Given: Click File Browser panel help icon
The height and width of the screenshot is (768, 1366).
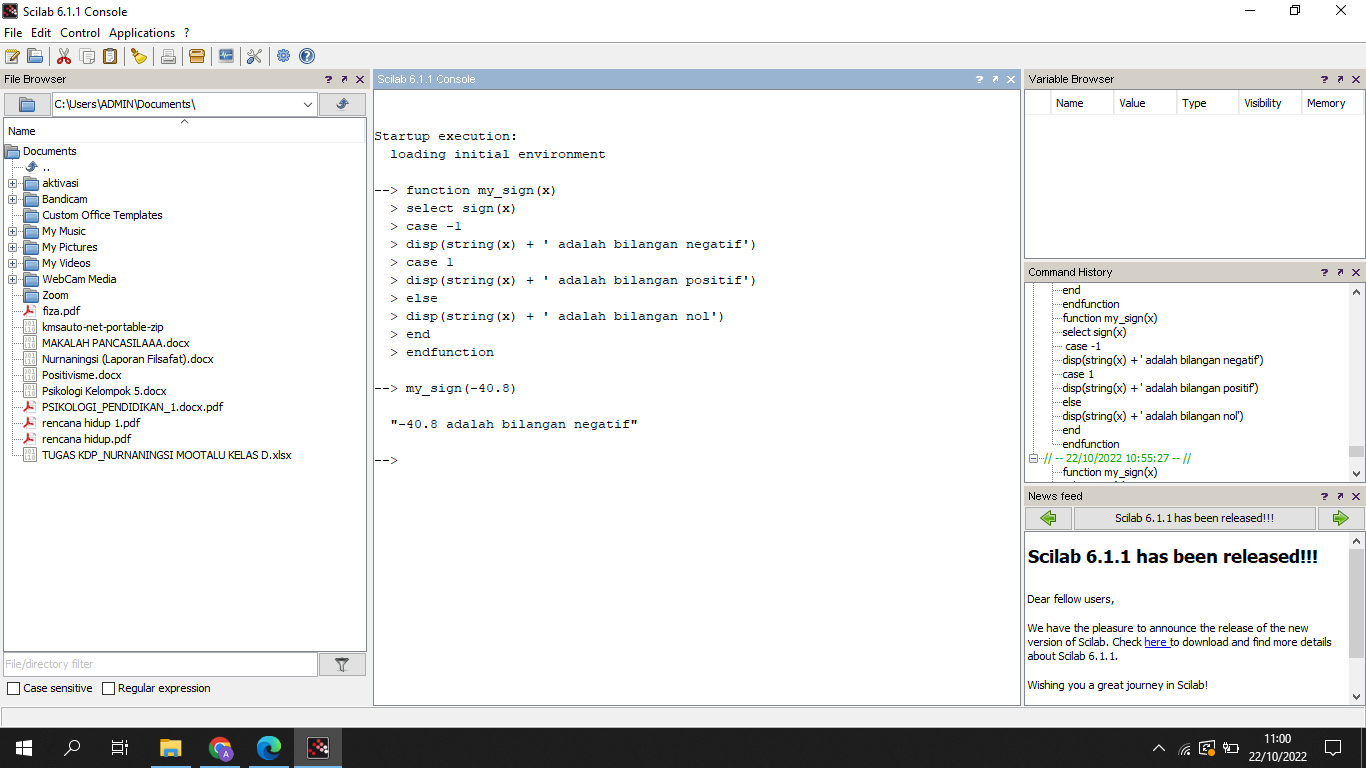Looking at the screenshot, I should 329,79.
